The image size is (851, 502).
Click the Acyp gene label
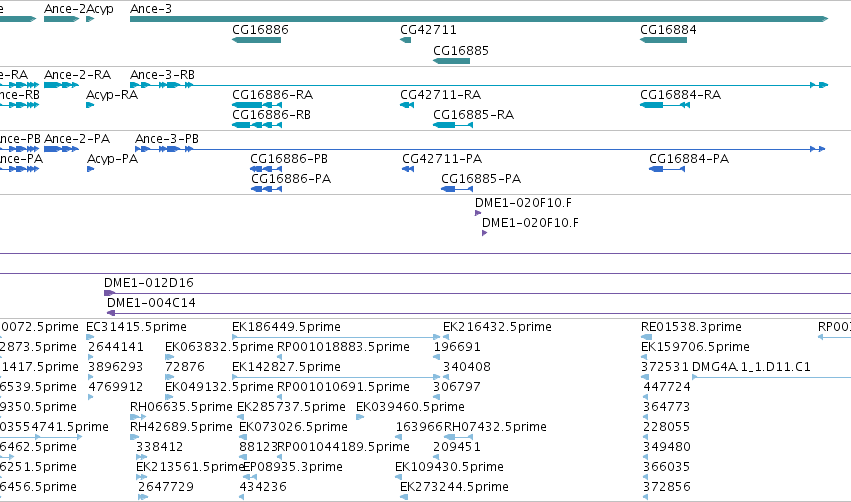tap(100, 9)
